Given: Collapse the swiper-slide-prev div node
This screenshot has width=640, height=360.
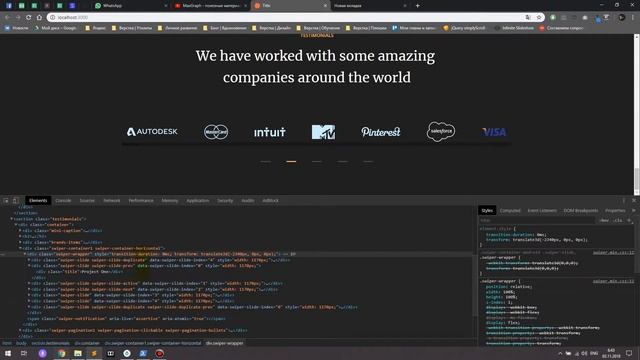Looking at the screenshot, I should pyautogui.click(x=29, y=265).
